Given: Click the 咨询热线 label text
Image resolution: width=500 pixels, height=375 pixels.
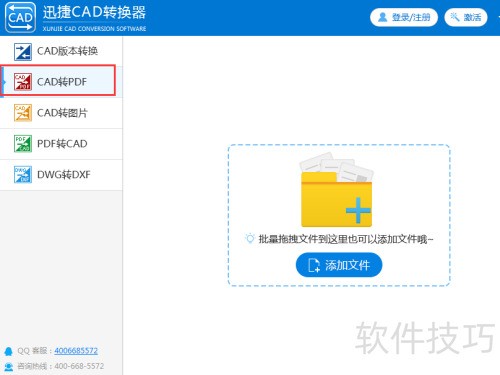Looking at the screenshot, I should pyautogui.click(x=32, y=366).
